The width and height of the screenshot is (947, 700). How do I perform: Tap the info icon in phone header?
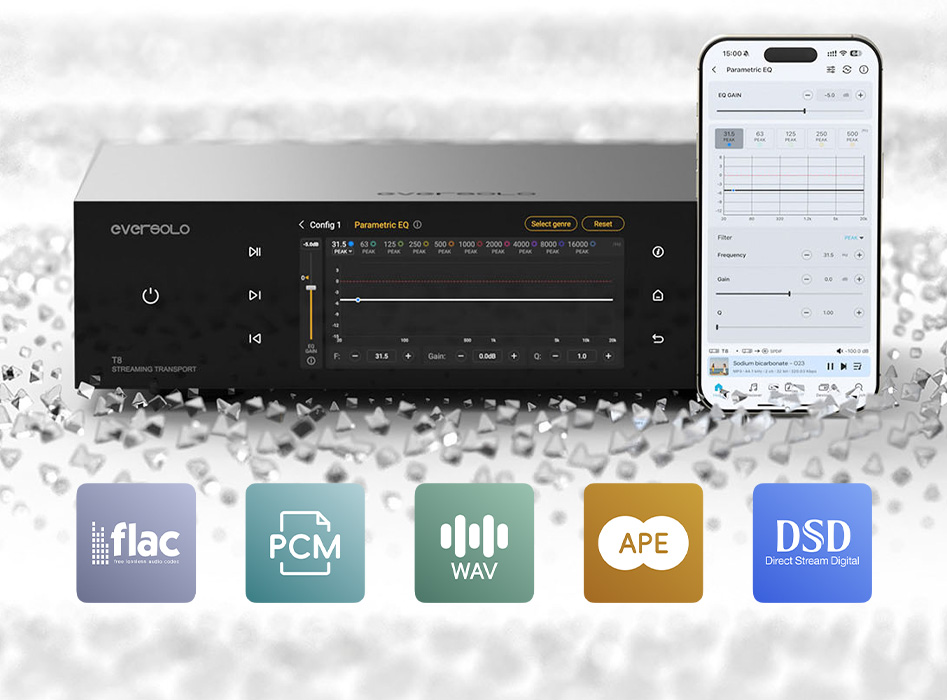[x=864, y=70]
